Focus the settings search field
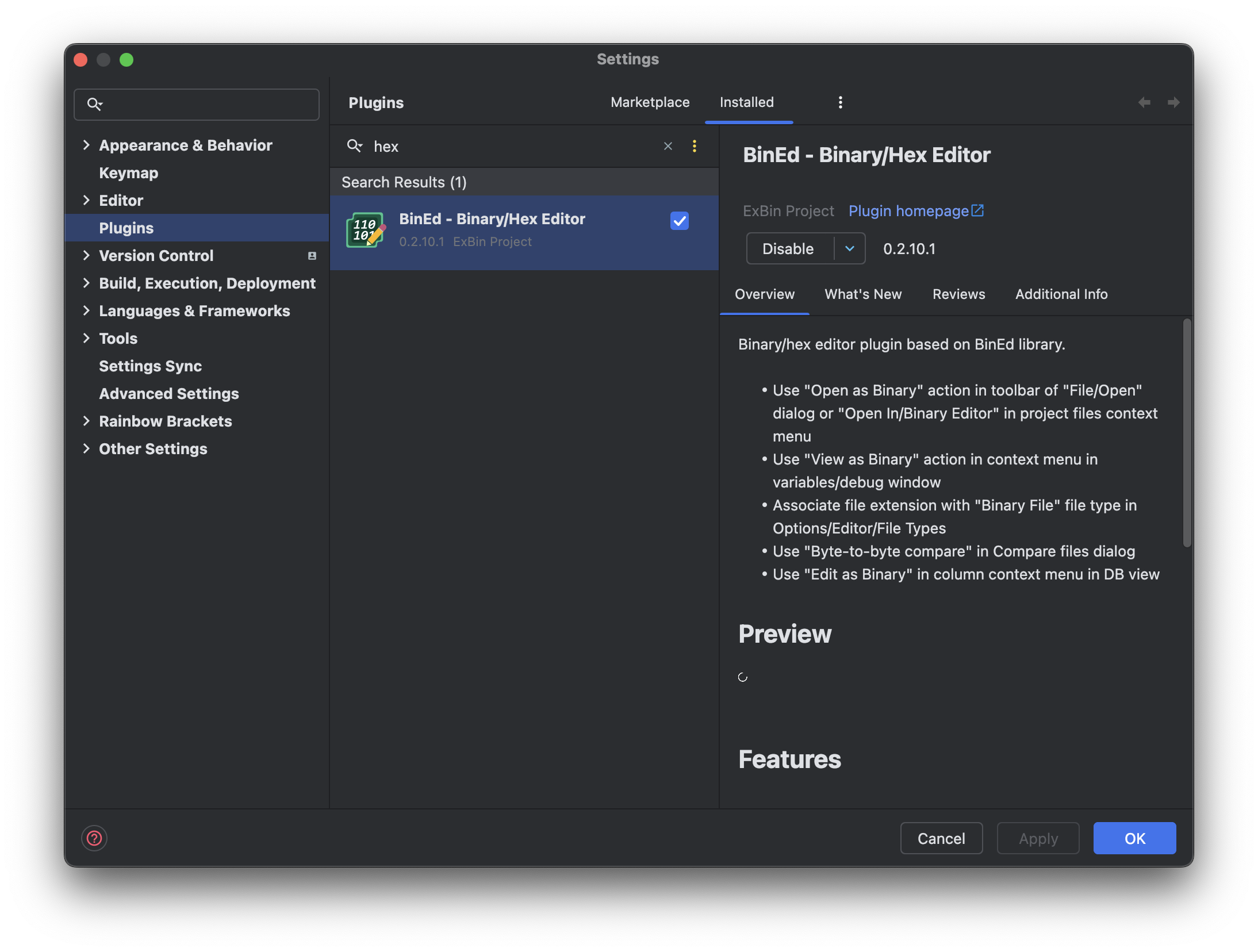 pyautogui.click(x=207, y=104)
